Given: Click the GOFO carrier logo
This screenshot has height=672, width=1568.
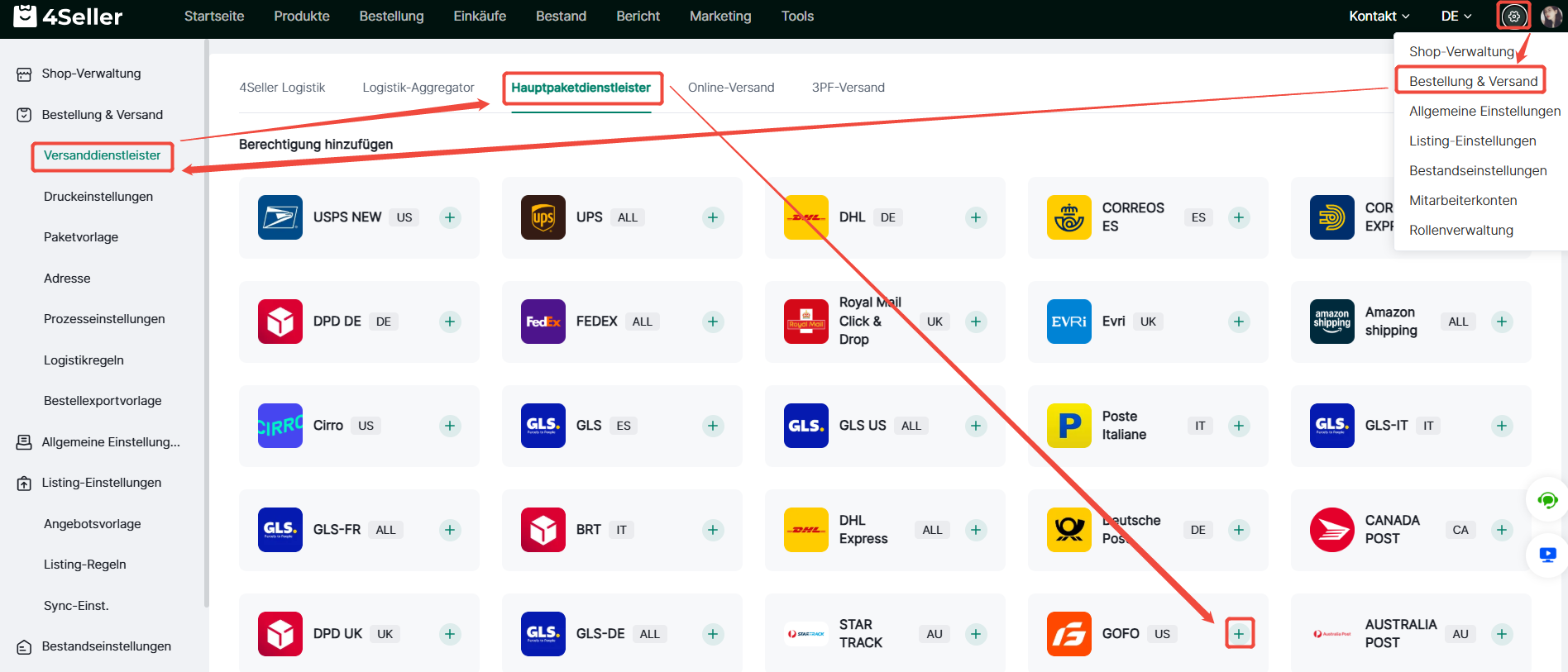Looking at the screenshot, I should pos(1069,634).
